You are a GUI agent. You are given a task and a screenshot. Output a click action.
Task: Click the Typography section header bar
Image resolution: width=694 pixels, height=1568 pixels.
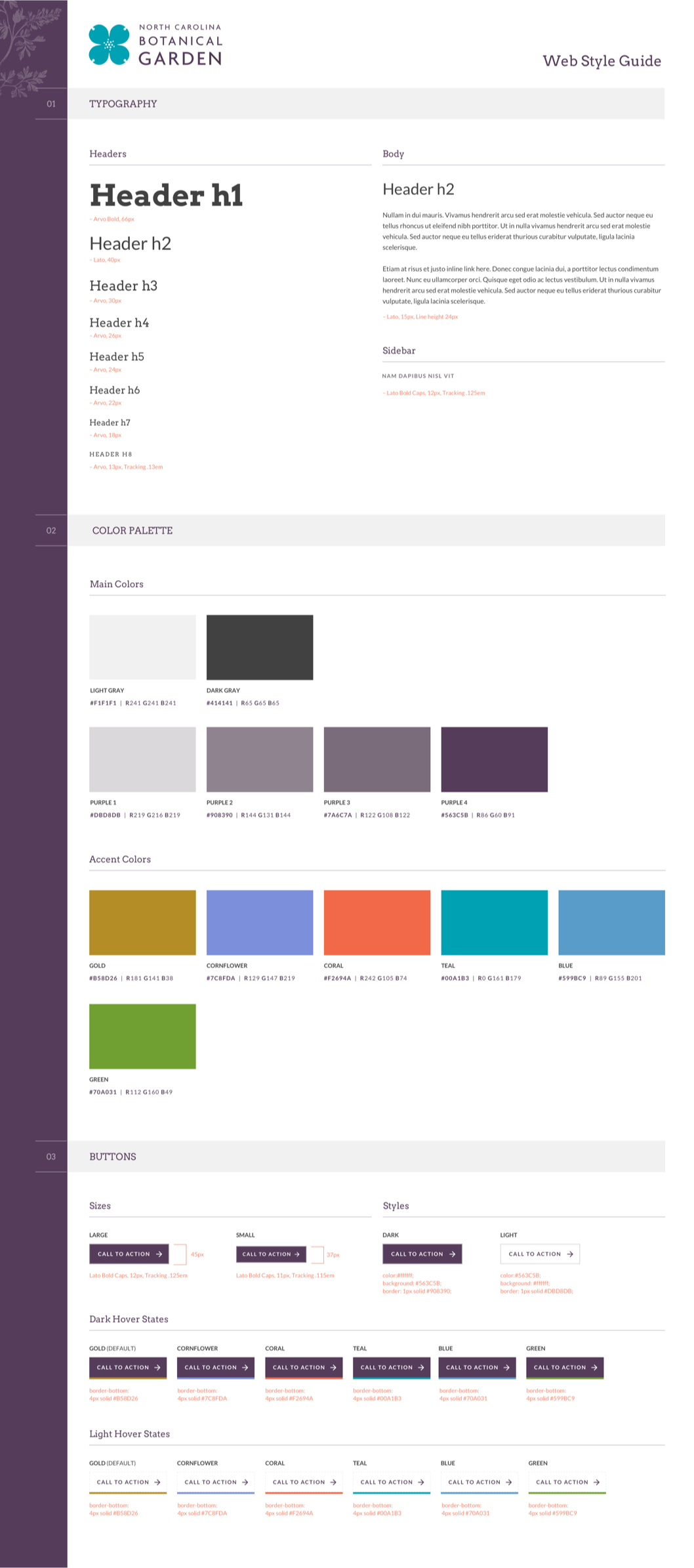click(366, 104)
